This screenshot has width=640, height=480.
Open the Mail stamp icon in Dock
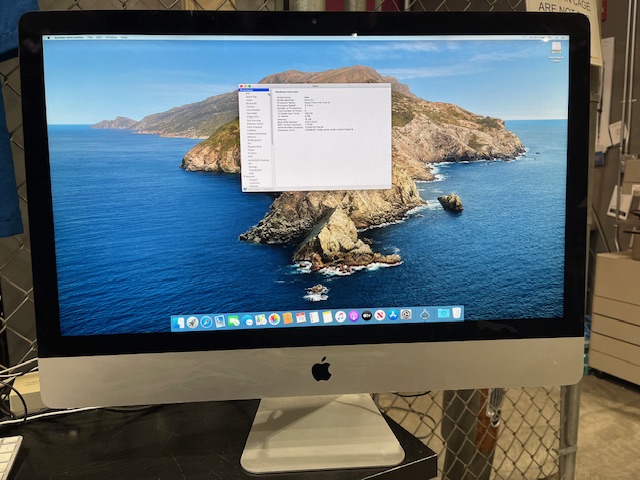point(220,321)
